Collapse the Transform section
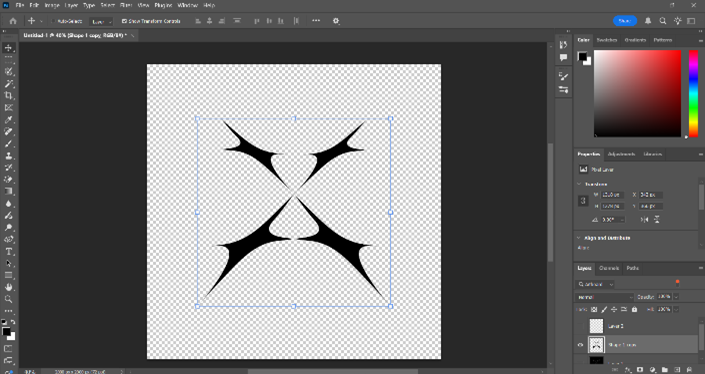The width and height of the screenshot is (705, 374). coord(579,184)
